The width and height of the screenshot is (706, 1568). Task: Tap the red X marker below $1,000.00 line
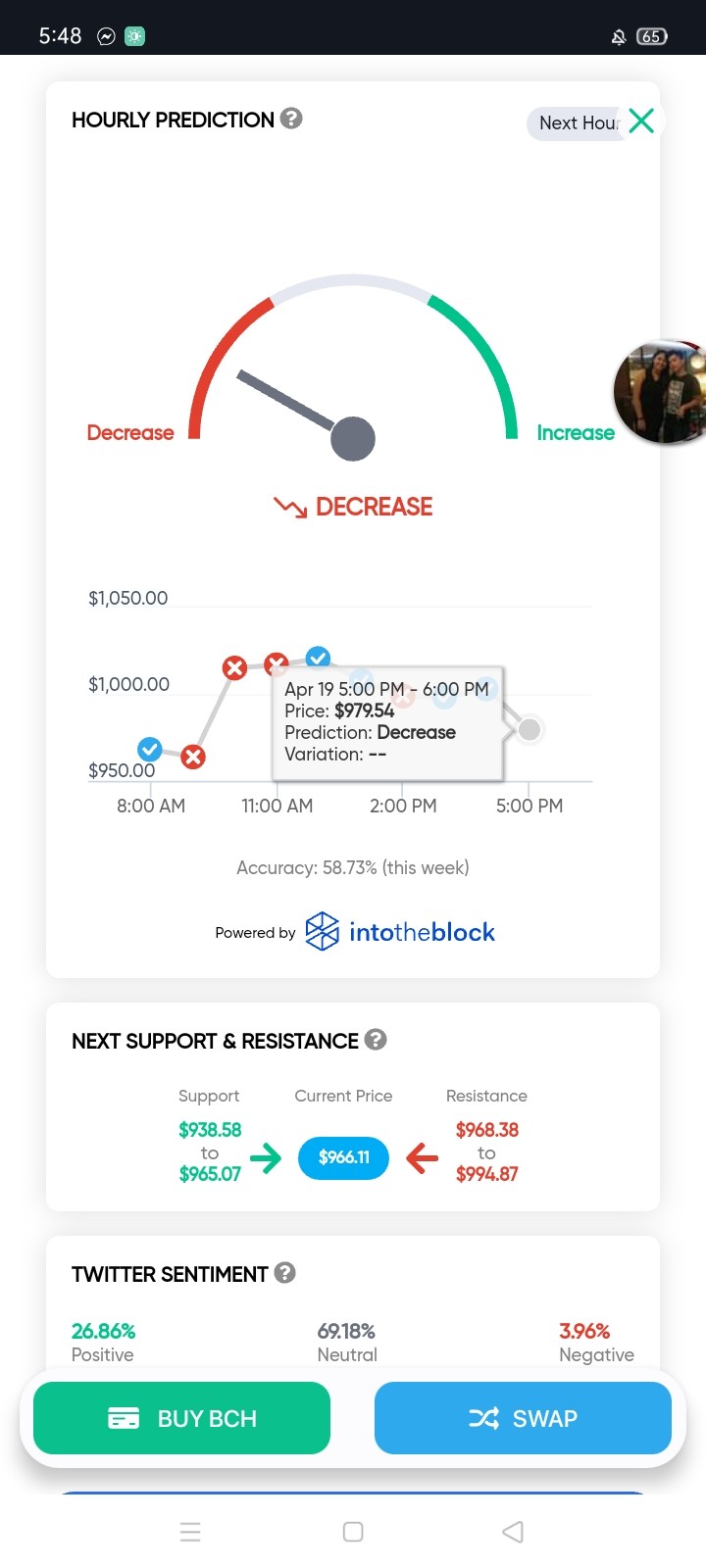point(193,757)
